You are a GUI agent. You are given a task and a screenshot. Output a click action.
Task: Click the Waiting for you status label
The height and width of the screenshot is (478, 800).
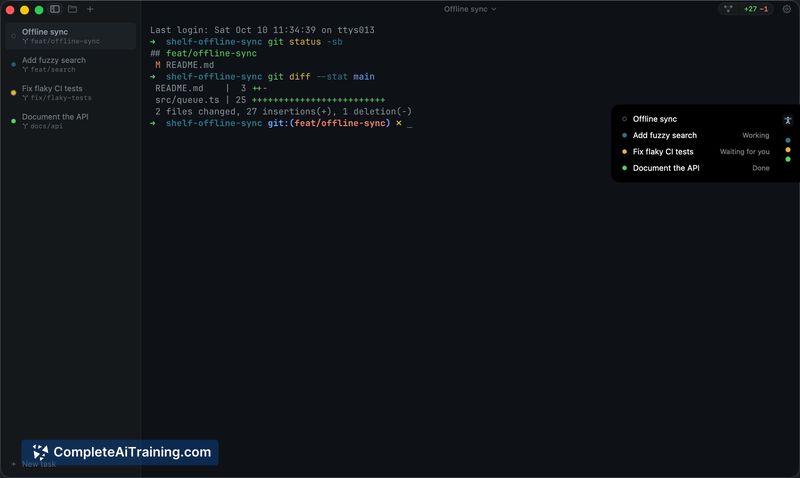(x=744, y=152)
